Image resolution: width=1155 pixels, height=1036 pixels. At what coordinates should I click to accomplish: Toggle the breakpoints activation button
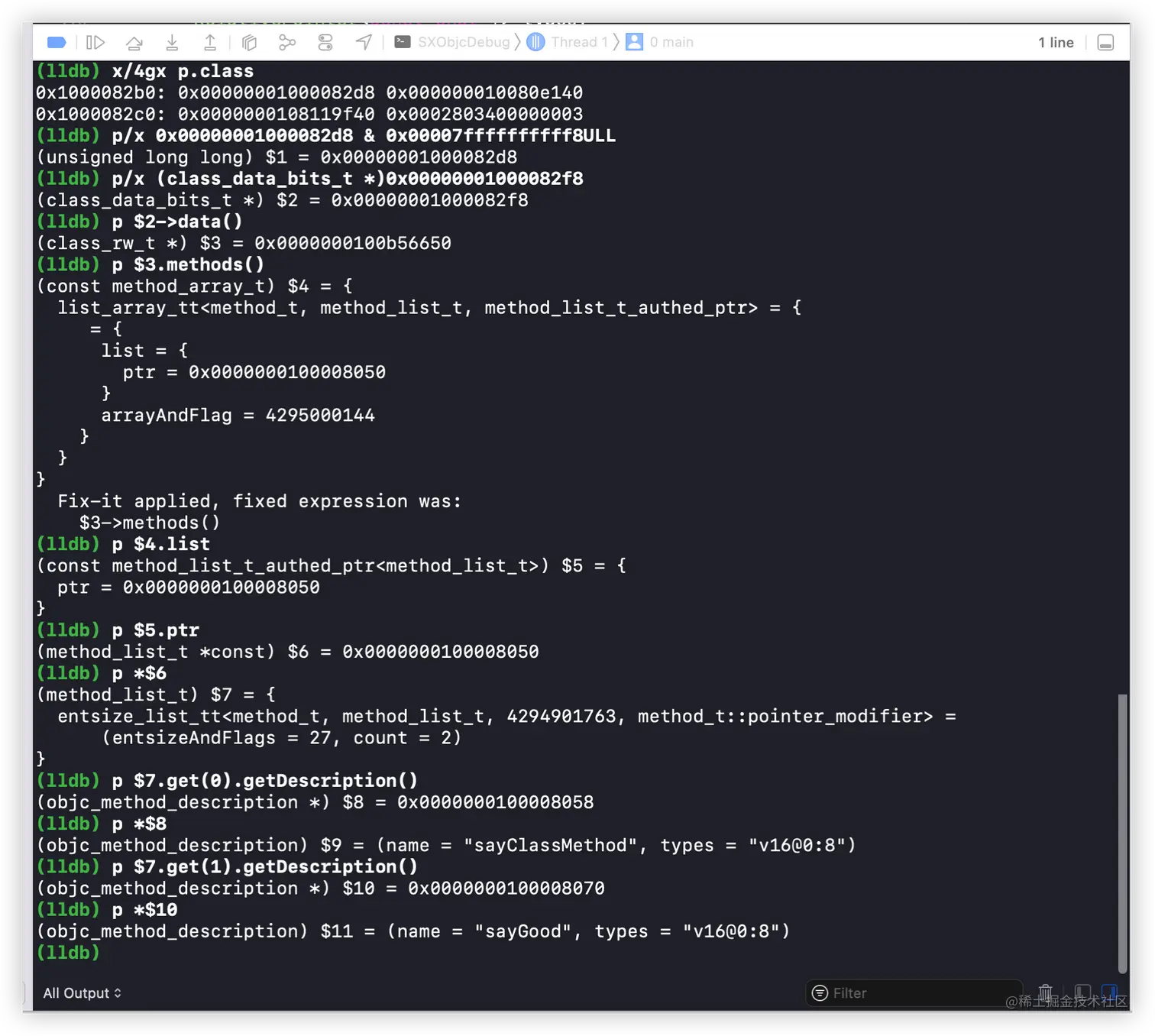pos(57,42)
